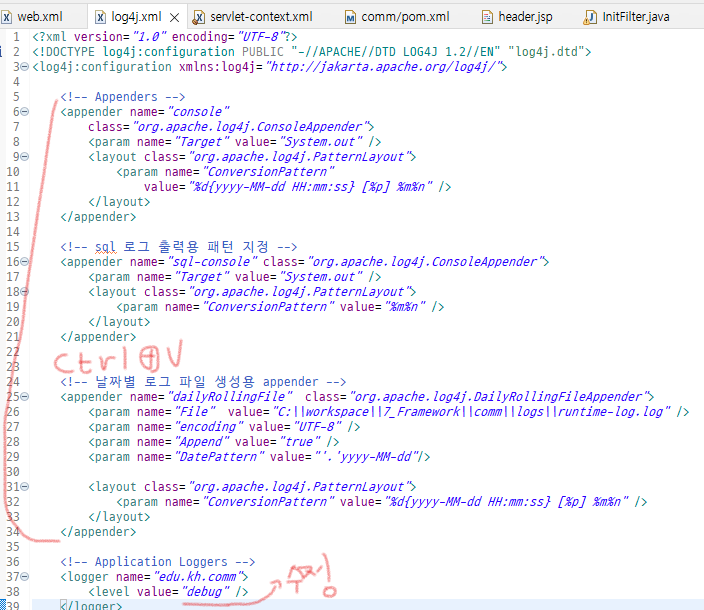Click the closing layout tag on line 12
The image size is (704, 610).
pyautogui.click(x=119, y=202)
